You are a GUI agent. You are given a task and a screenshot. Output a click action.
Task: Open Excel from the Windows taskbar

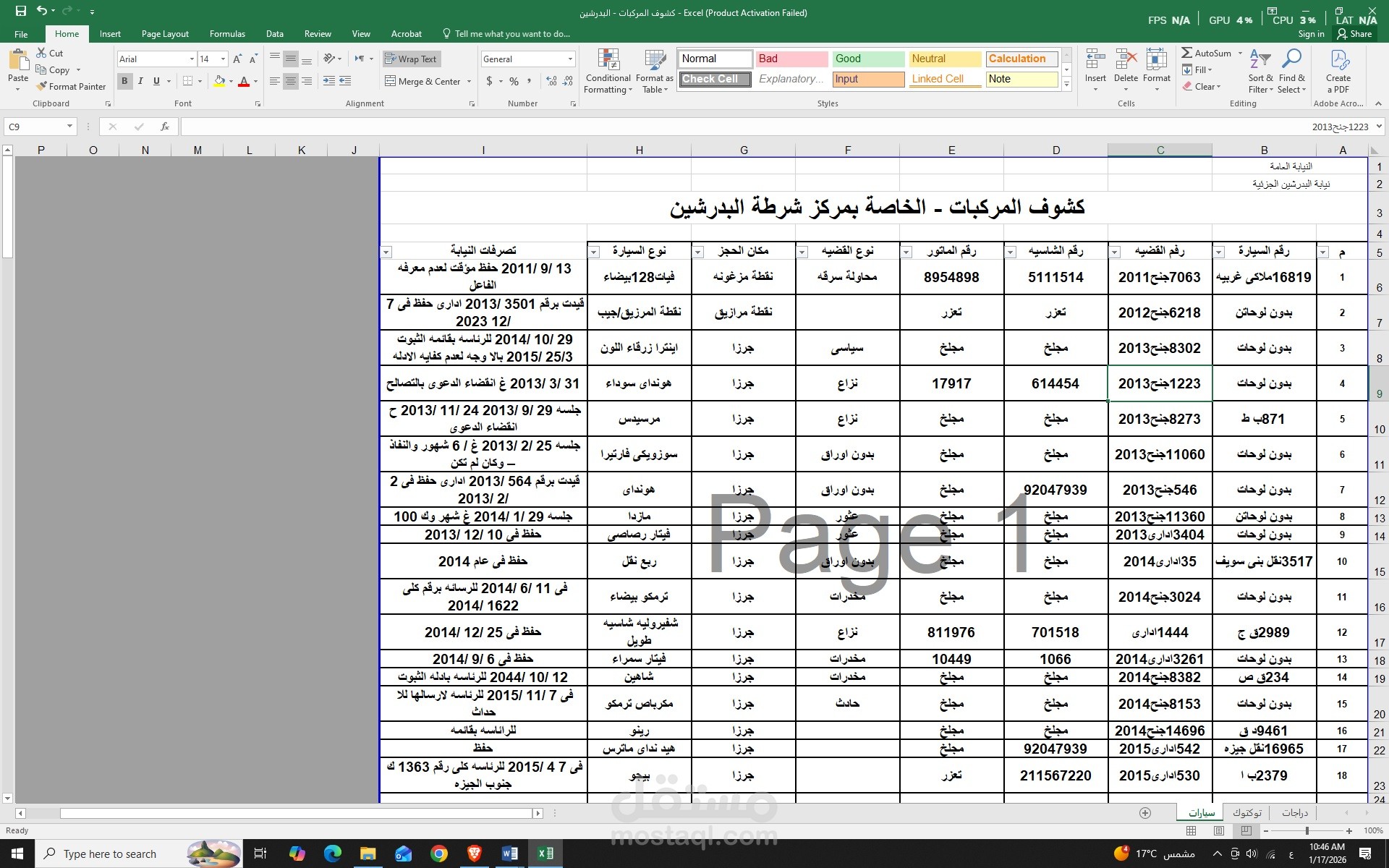(545, 854)
